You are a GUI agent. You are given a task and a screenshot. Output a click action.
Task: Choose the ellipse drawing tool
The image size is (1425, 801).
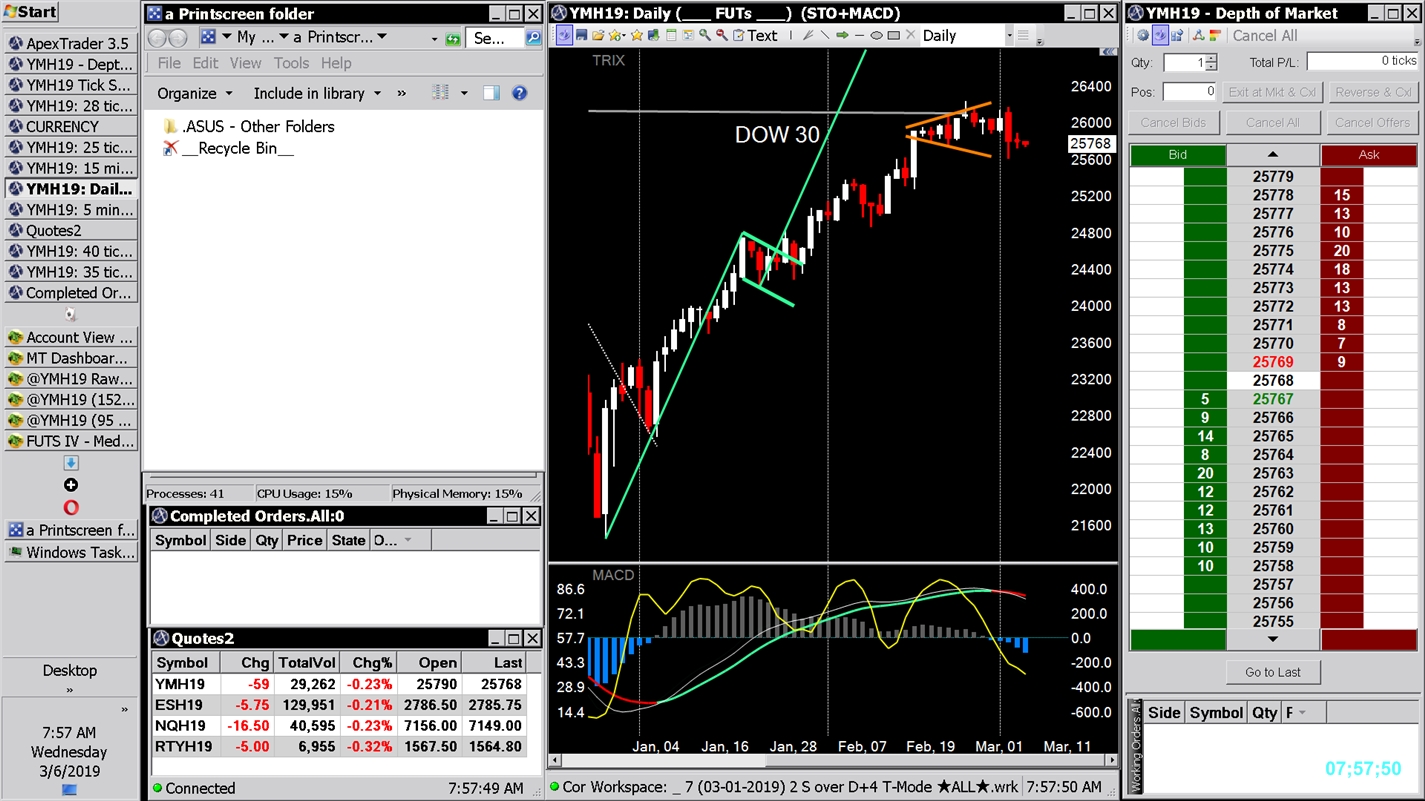(x=876, y=35)
